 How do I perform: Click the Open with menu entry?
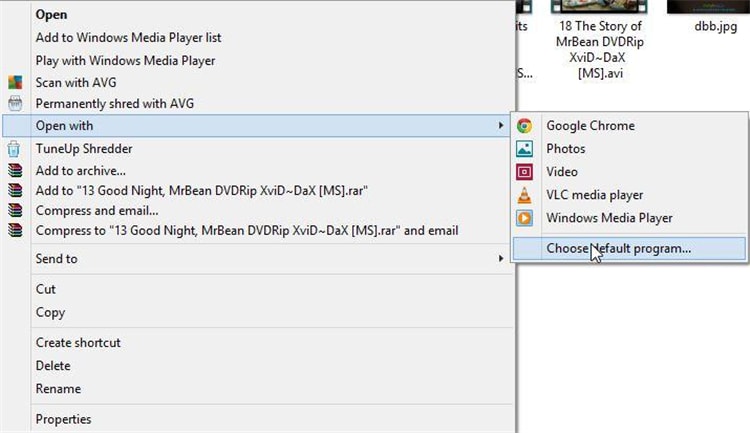256,125
